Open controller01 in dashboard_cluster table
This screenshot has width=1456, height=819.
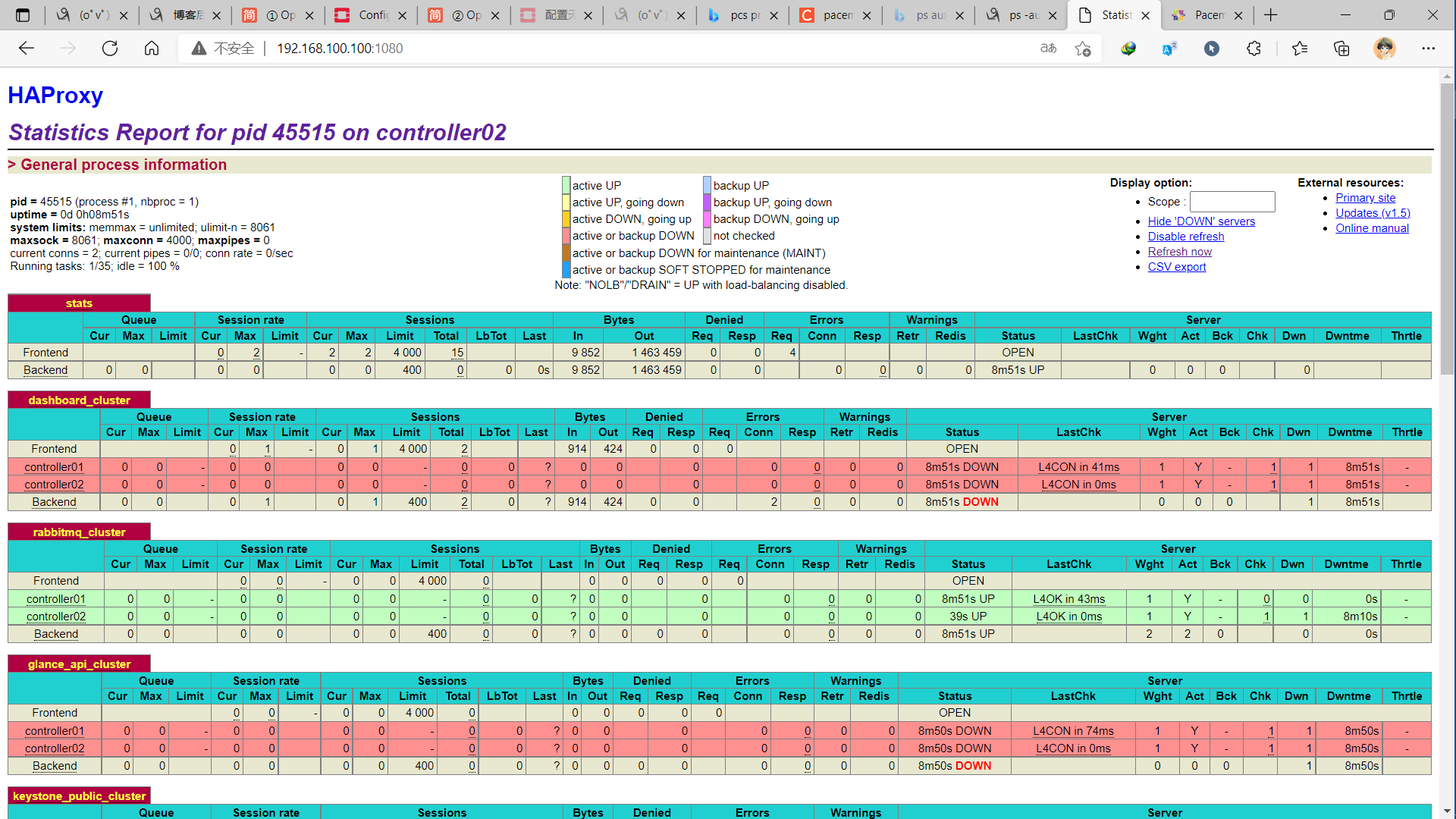click(x=54, y=467)
